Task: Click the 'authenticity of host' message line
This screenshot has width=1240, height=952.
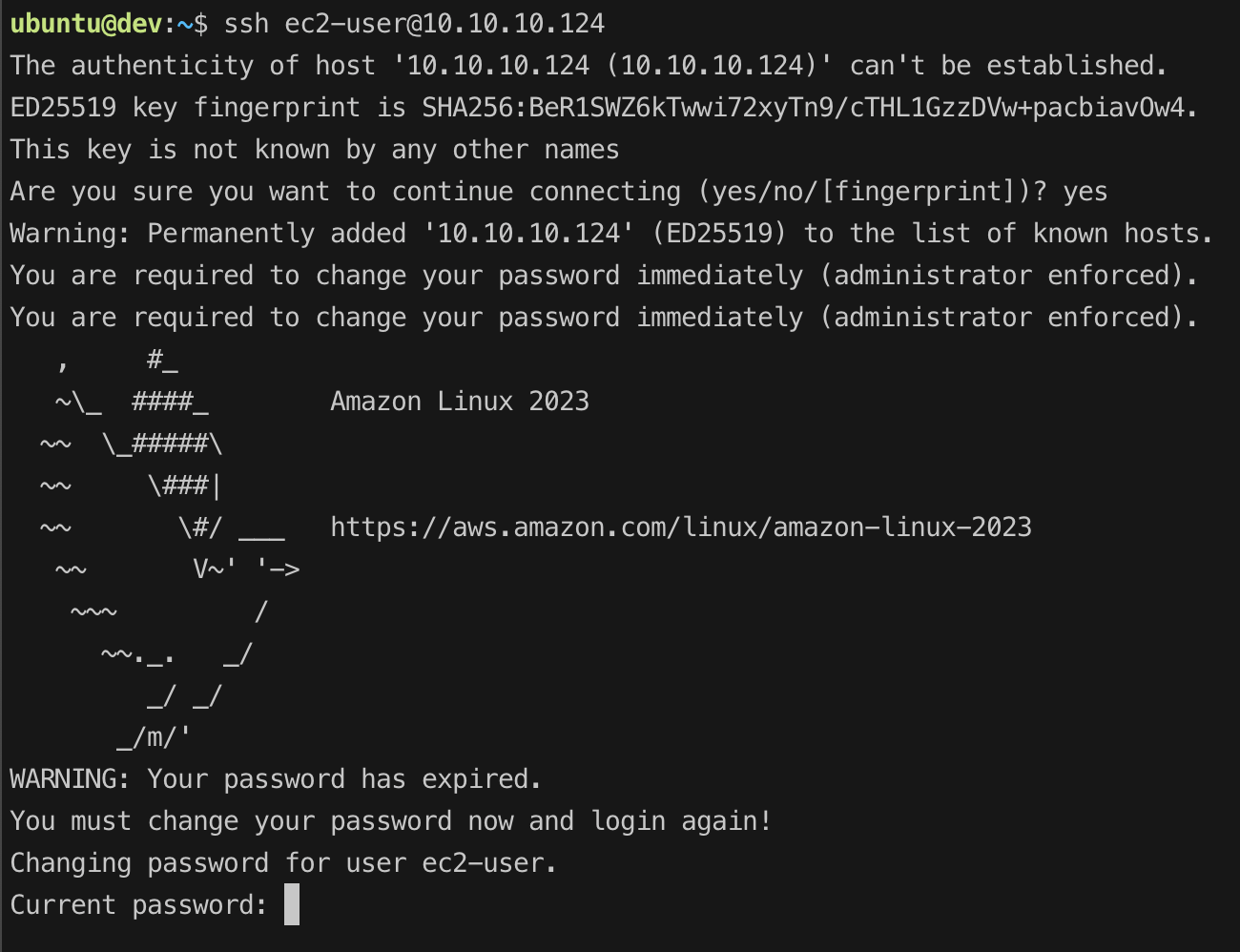Action: pos(589,66)
